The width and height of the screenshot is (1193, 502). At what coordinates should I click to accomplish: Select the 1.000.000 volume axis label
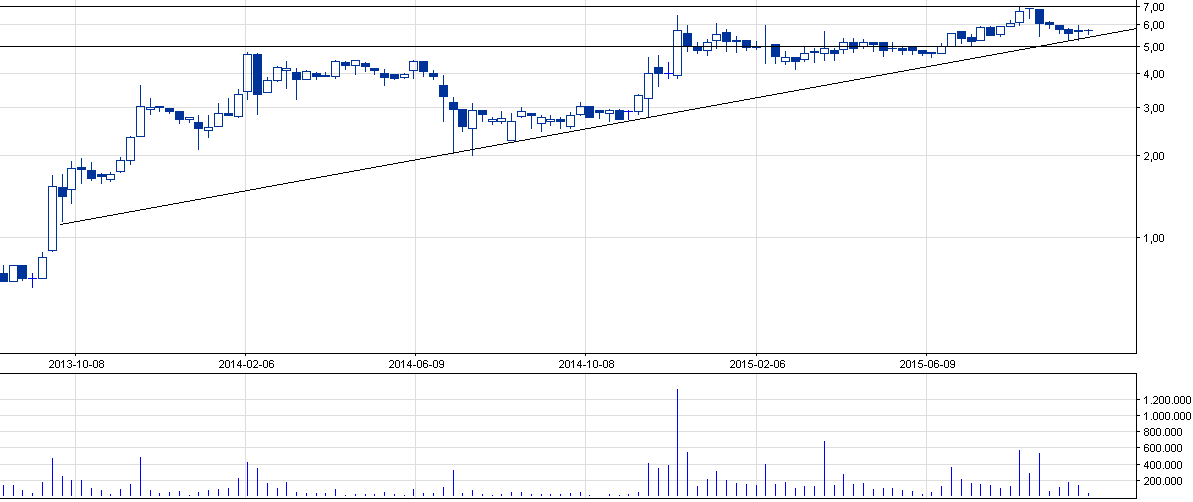point(1165,417)
